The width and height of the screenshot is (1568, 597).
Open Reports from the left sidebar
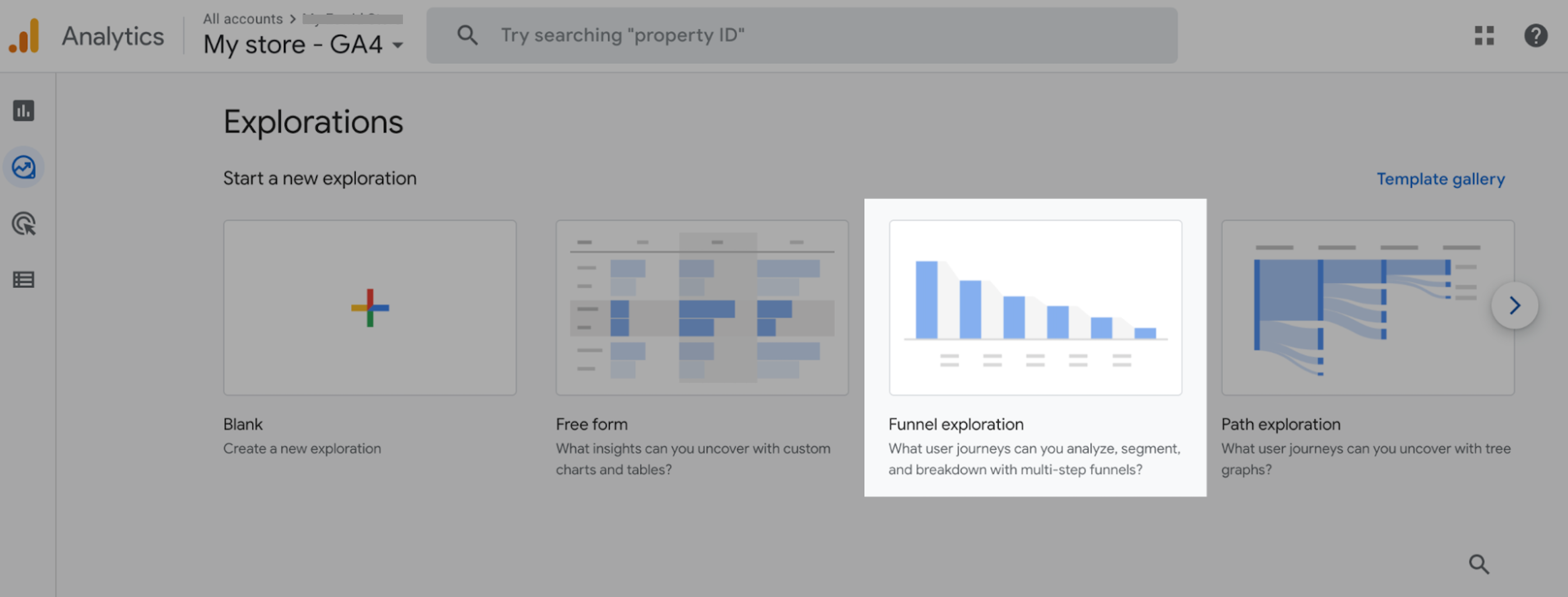coord(23,111)
